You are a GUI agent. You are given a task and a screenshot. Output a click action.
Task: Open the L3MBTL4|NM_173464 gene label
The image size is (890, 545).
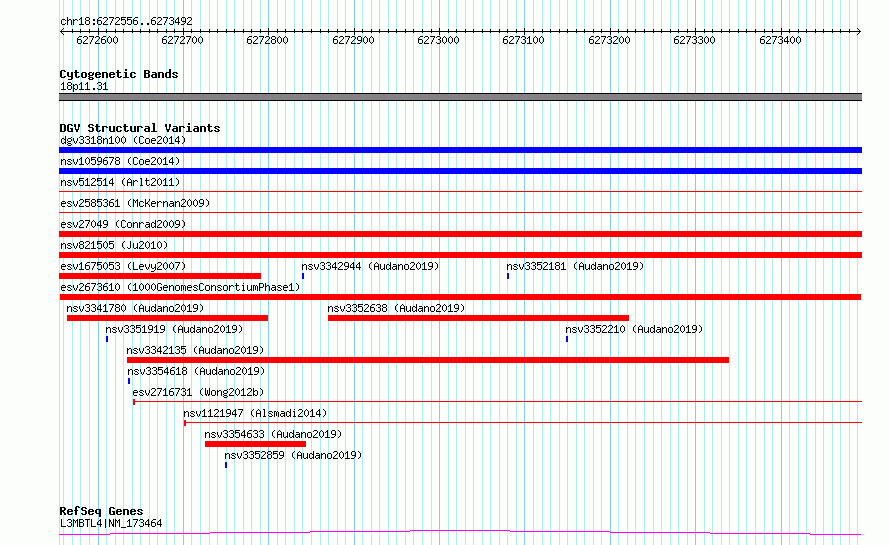tap(111, 523)
